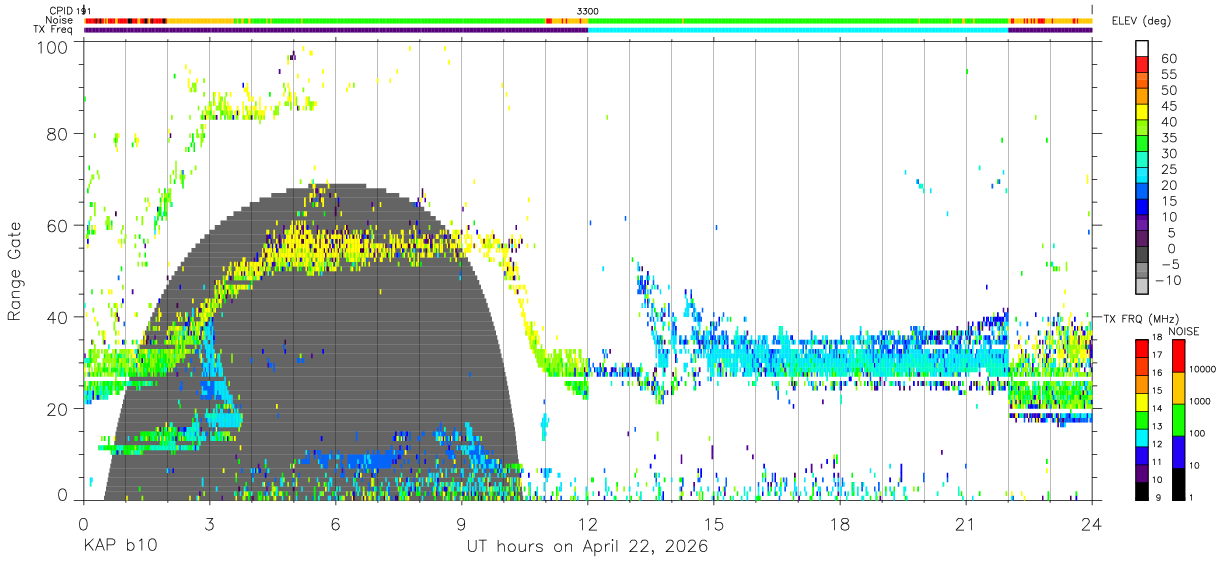The image size is (1228, 567).
Task: Click the 'ELEV (deg)' color bar title
Action: 1141,20
